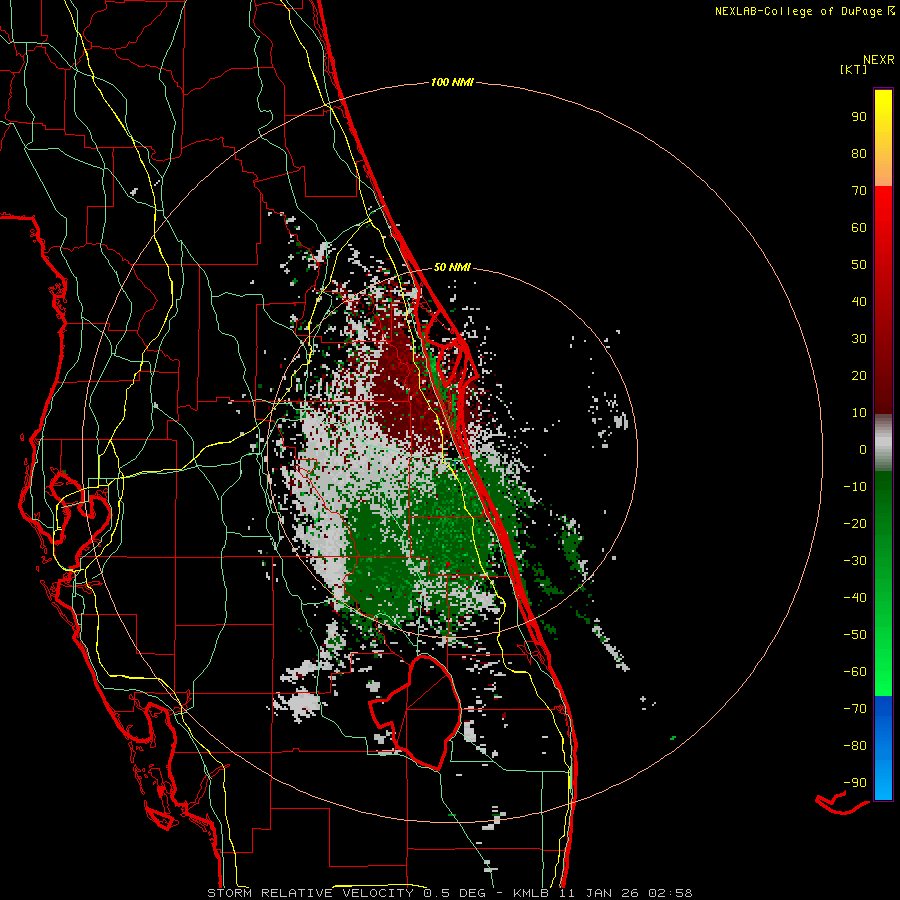
Task: Click the NEXR label above the legend
Action: pos(879,60)
